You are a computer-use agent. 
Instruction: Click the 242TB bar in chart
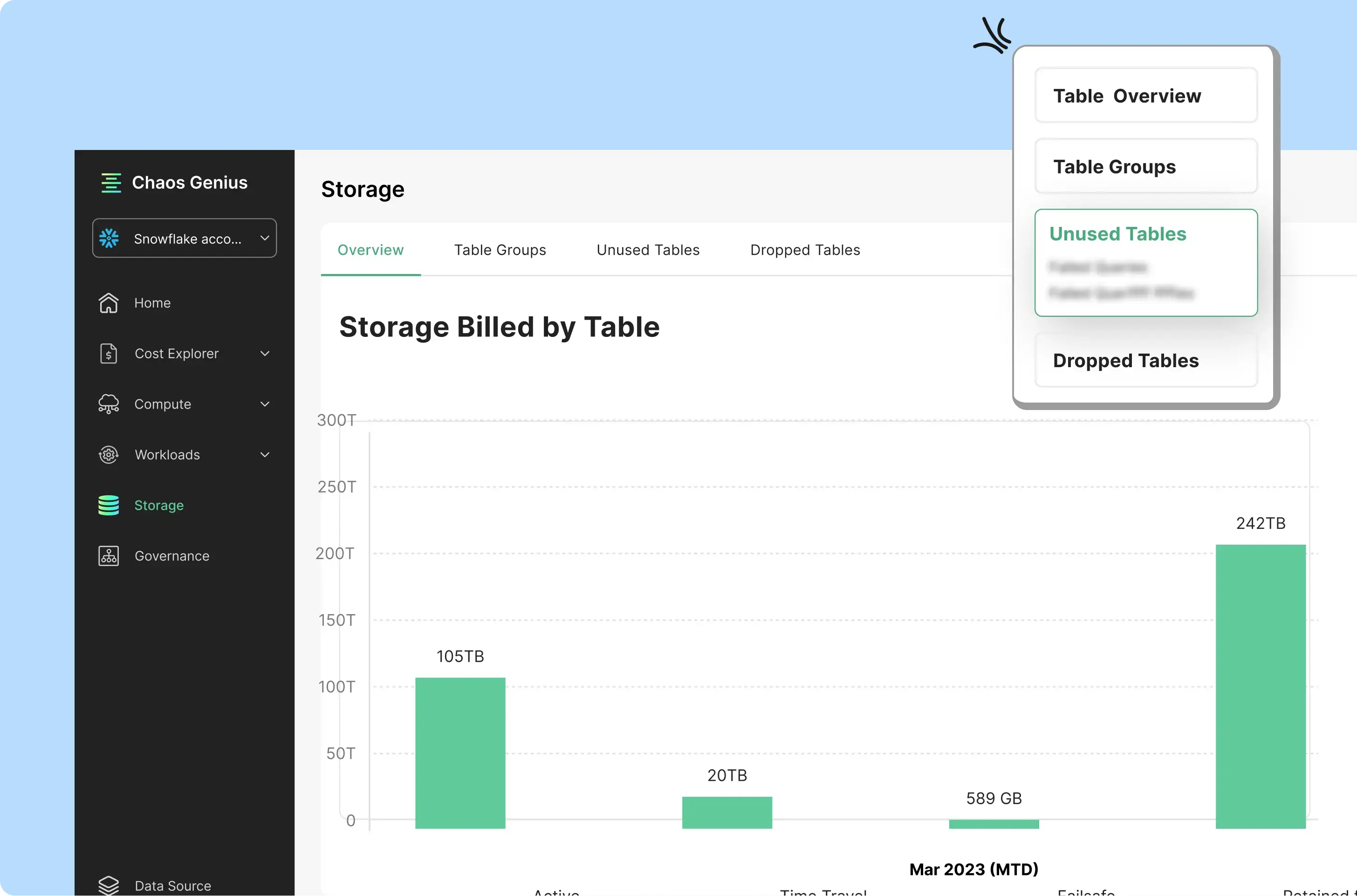point(1261,686)
